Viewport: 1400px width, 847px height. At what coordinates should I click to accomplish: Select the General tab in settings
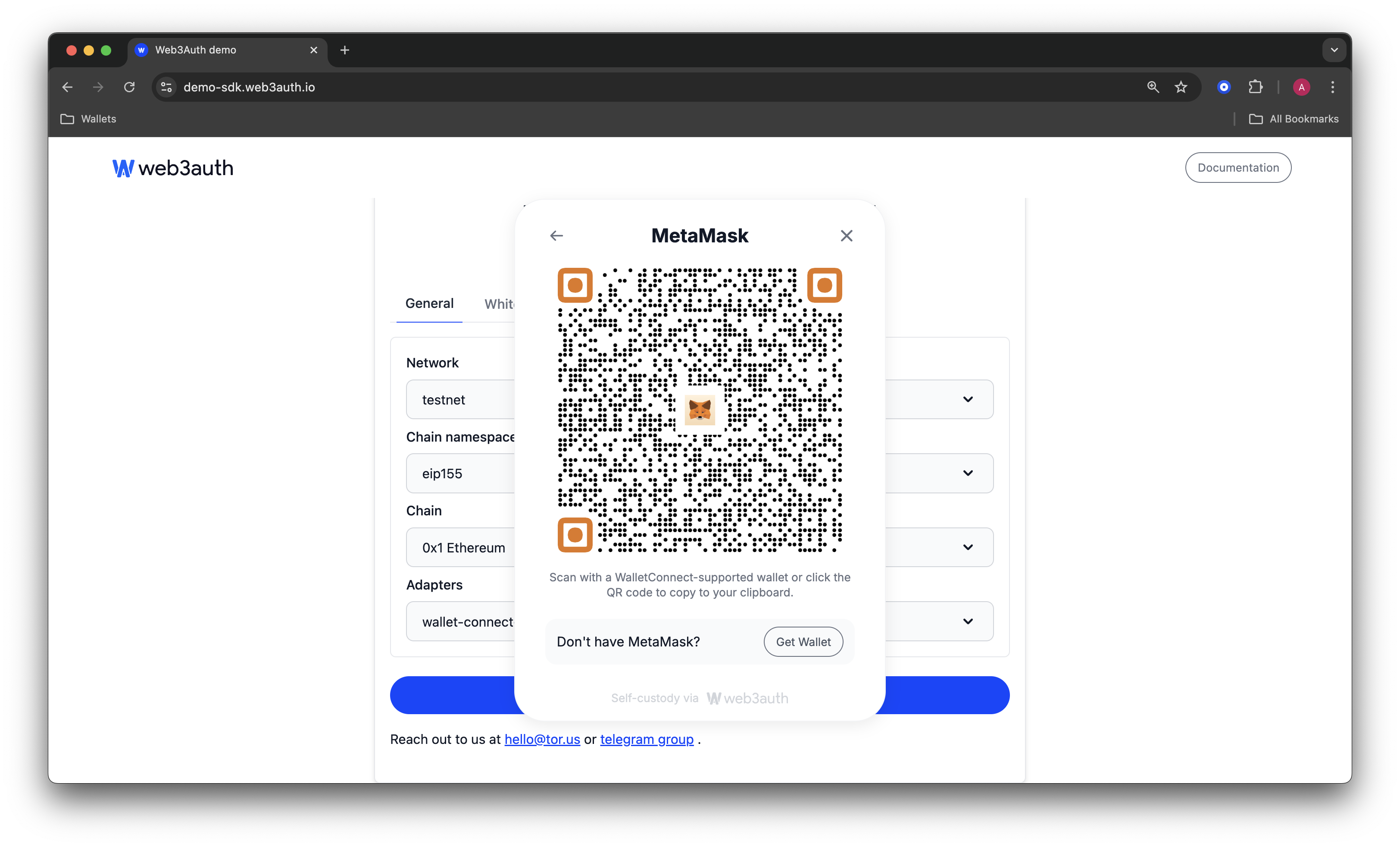[429, 303]
